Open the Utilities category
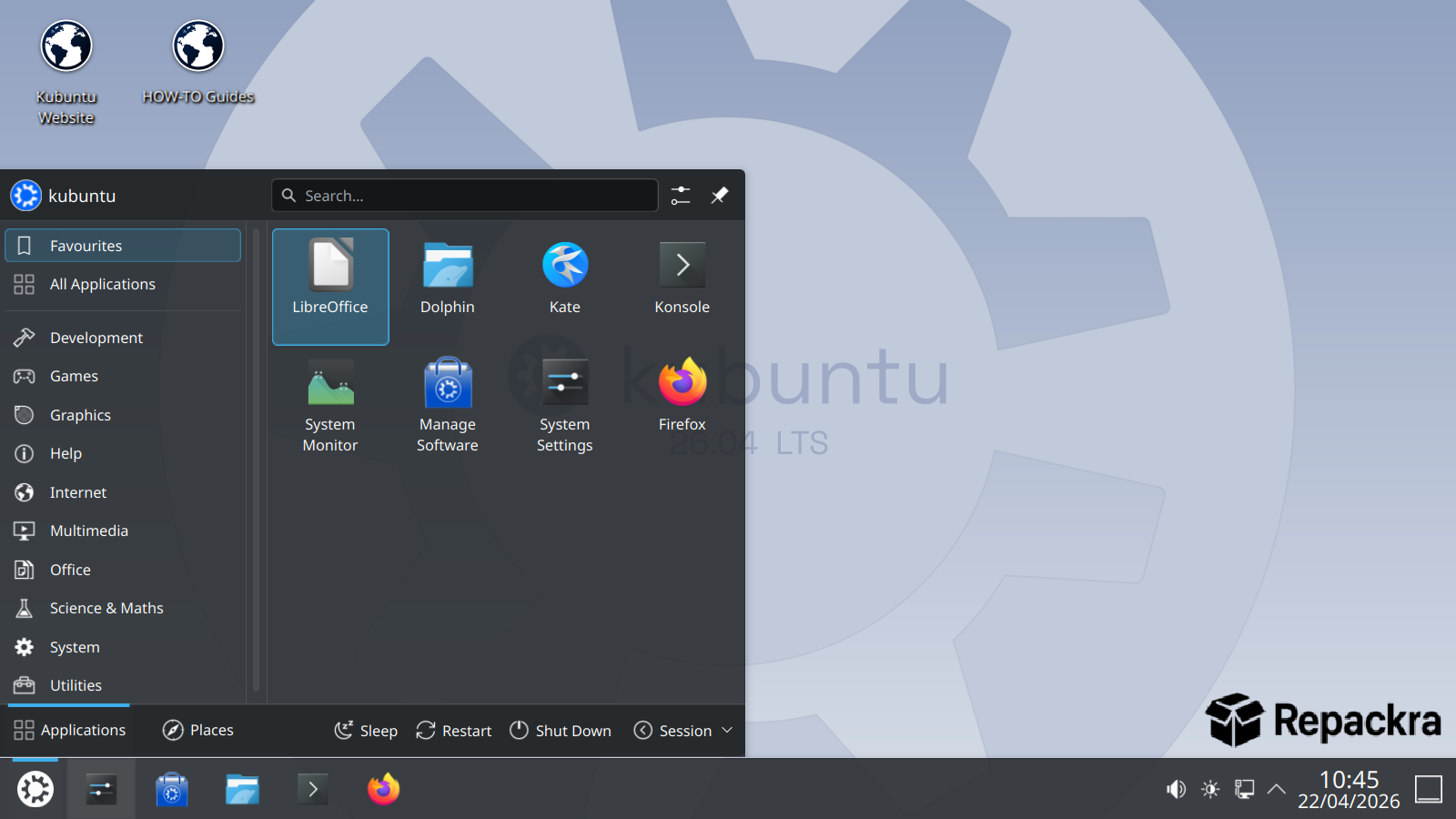This screenshot has height=819, width=1456. (123, 685)
